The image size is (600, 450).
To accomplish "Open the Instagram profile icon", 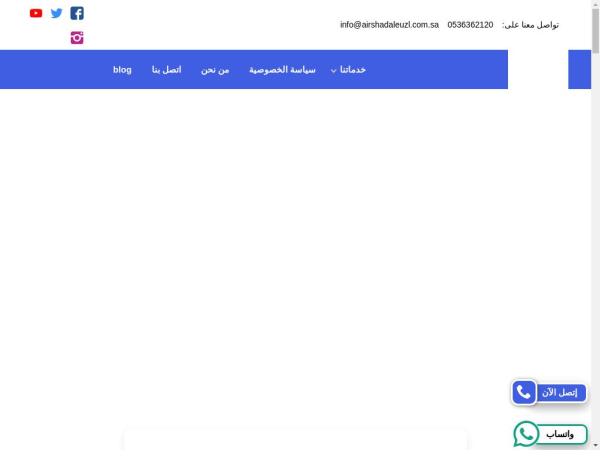I will (x=77, y=38).
